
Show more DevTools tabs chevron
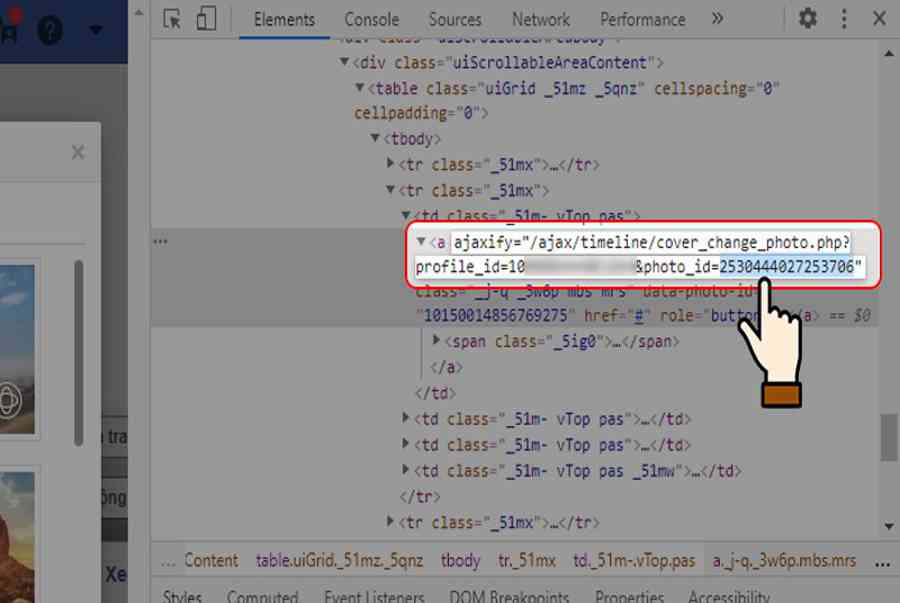pos(717,19)
